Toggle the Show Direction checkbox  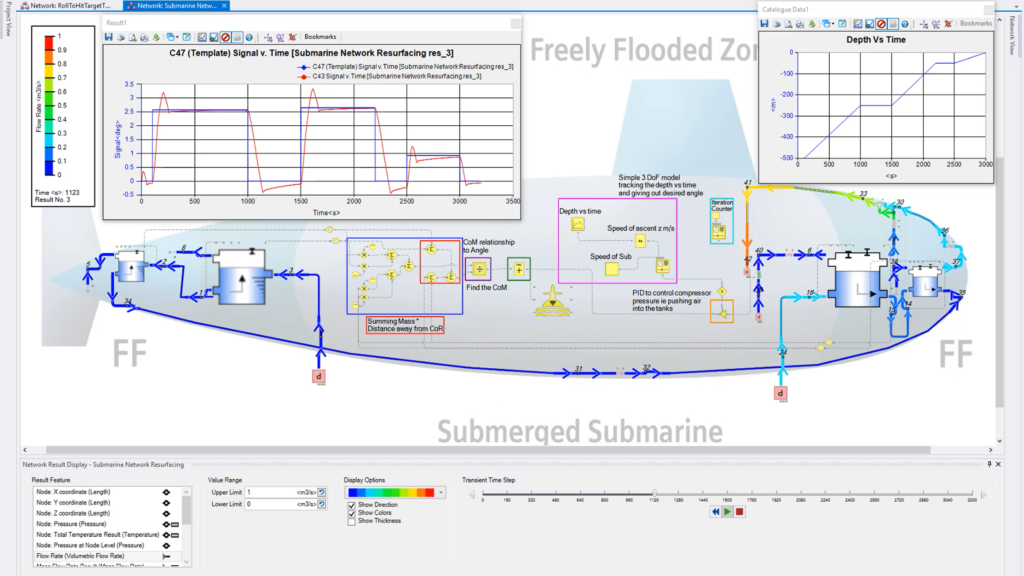(351, 505)
